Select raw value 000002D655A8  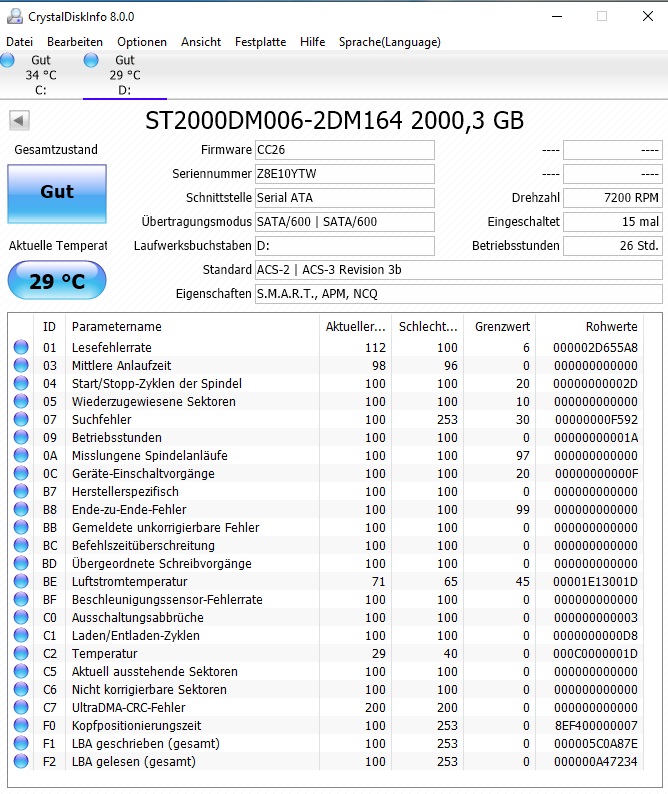[595, 347]
